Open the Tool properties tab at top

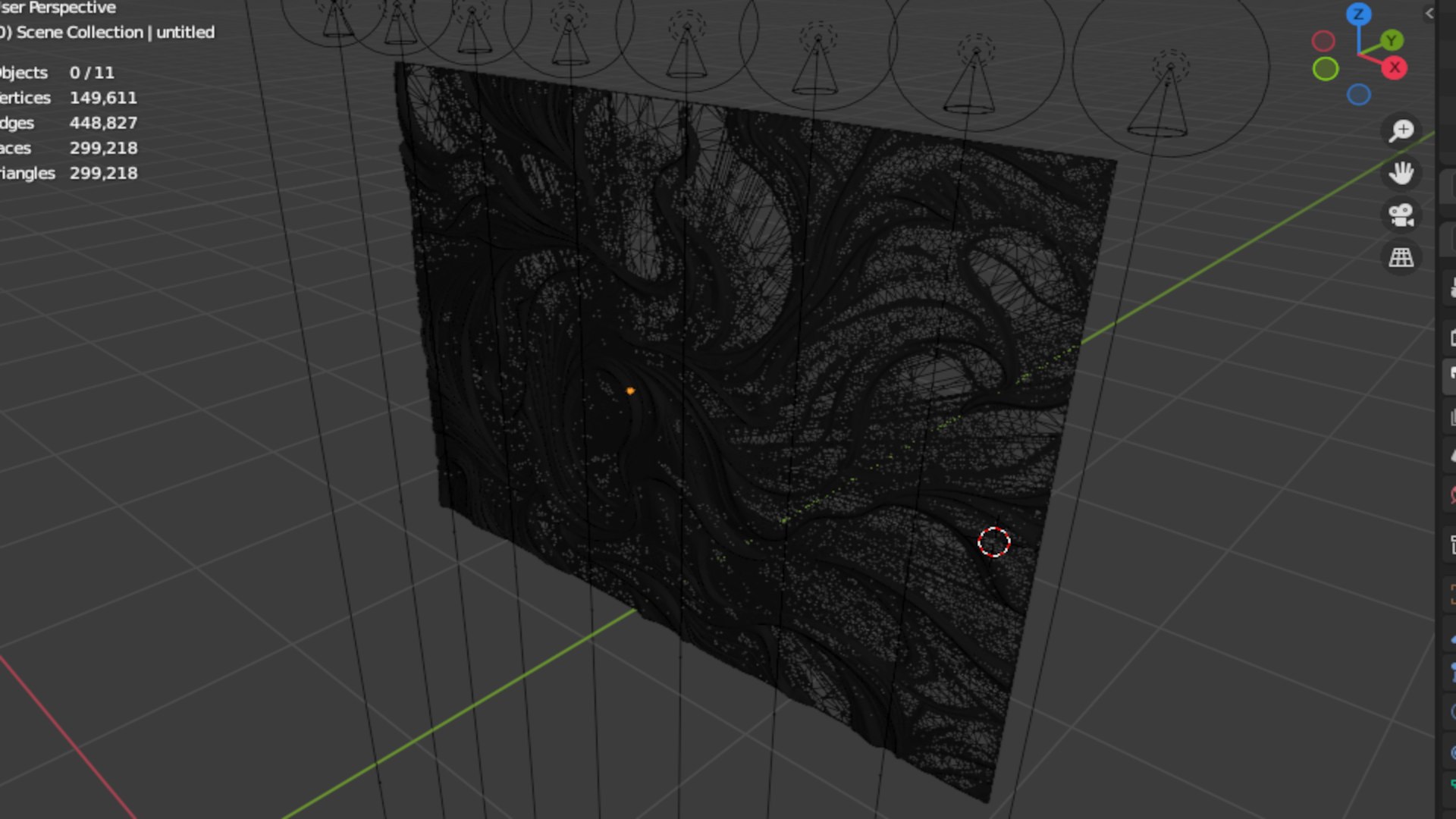1451,288
